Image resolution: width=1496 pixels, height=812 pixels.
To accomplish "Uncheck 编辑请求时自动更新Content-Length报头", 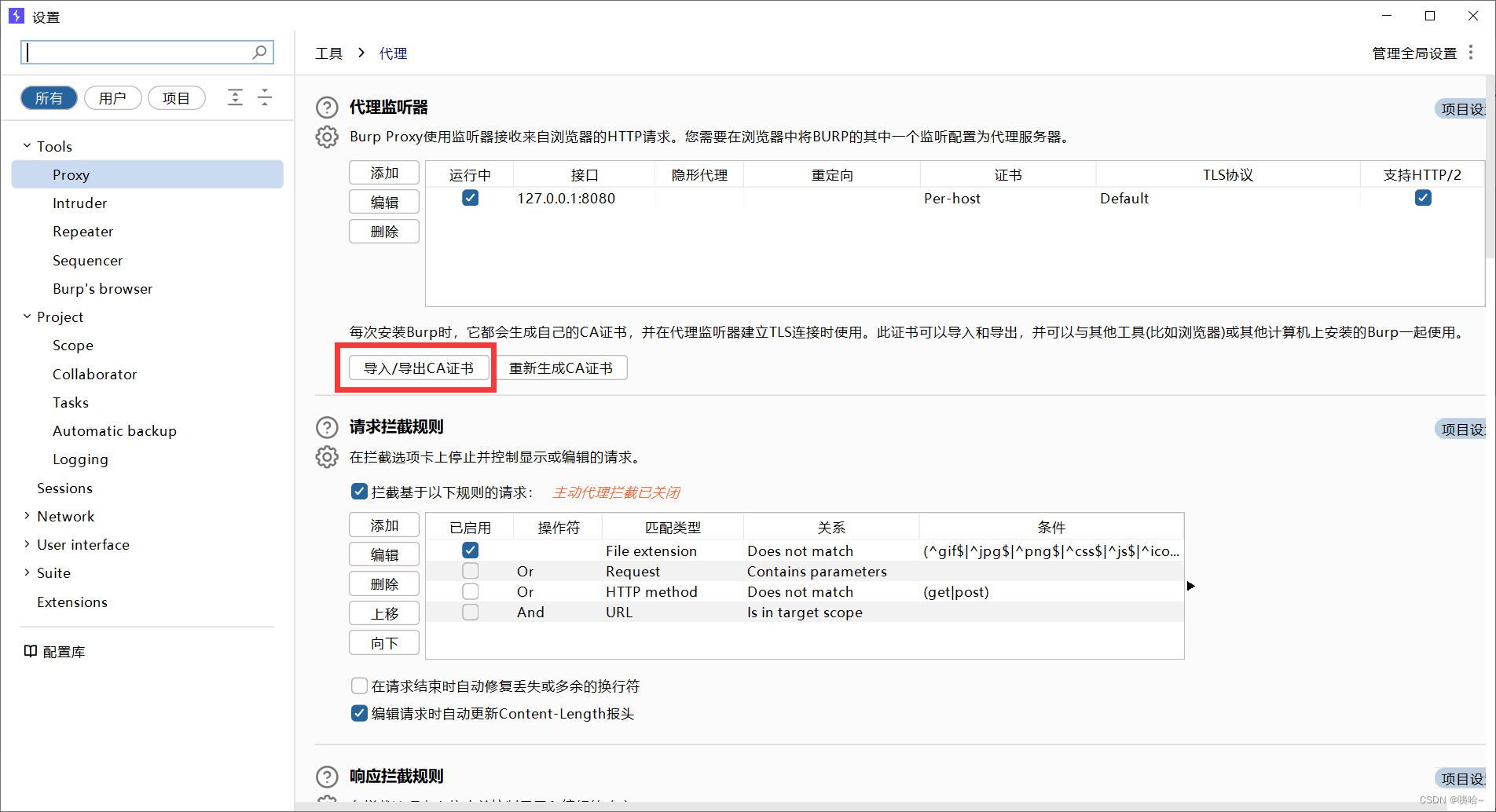I will [359, 713].
